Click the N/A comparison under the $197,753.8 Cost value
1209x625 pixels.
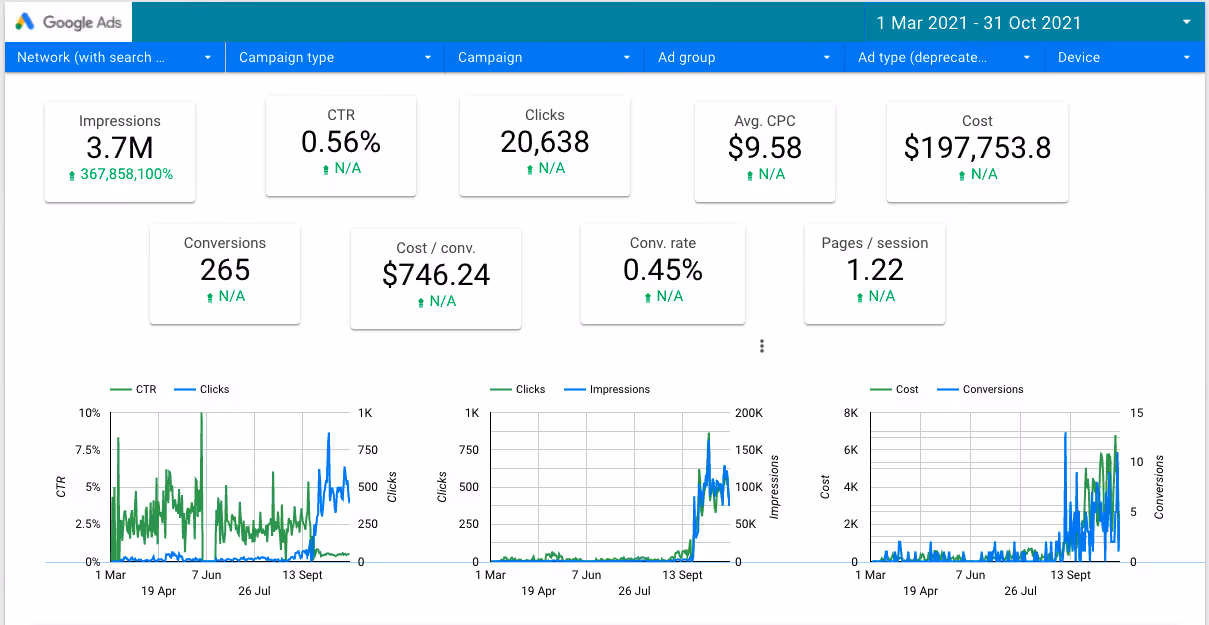(x=985, y=174)
